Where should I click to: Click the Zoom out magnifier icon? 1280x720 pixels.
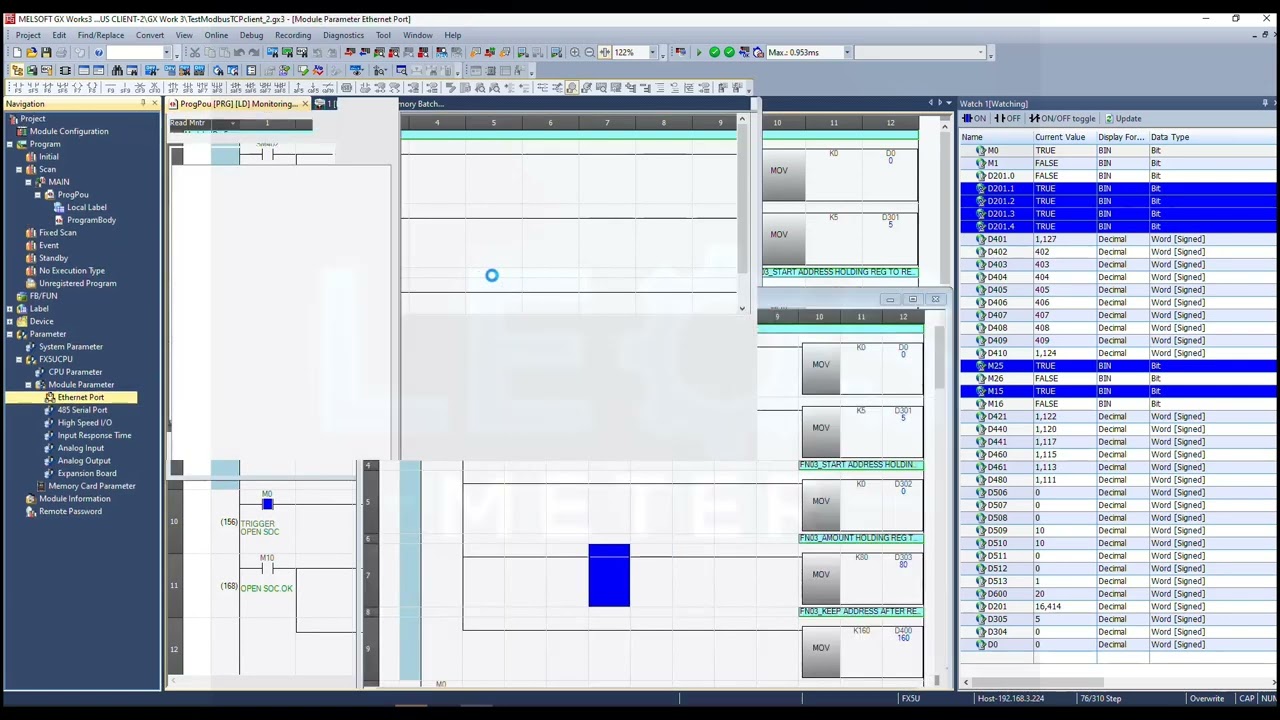click(589, 53)
